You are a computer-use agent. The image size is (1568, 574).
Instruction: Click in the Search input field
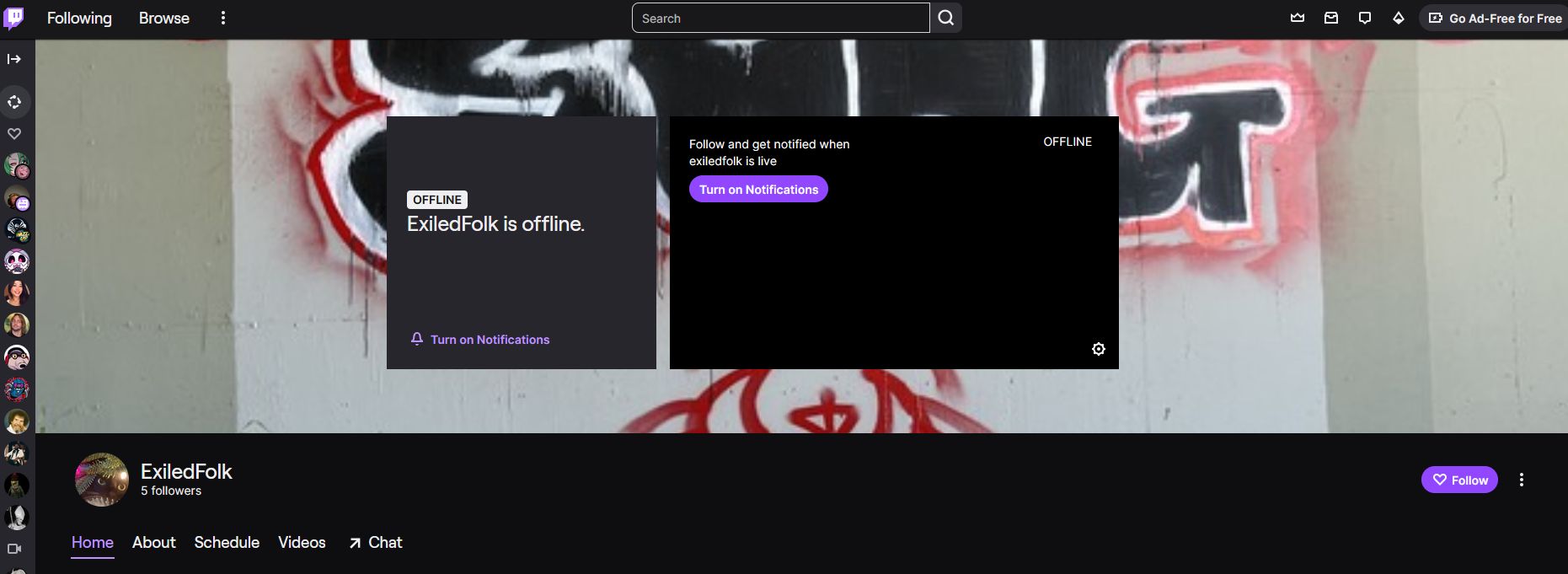780,18
